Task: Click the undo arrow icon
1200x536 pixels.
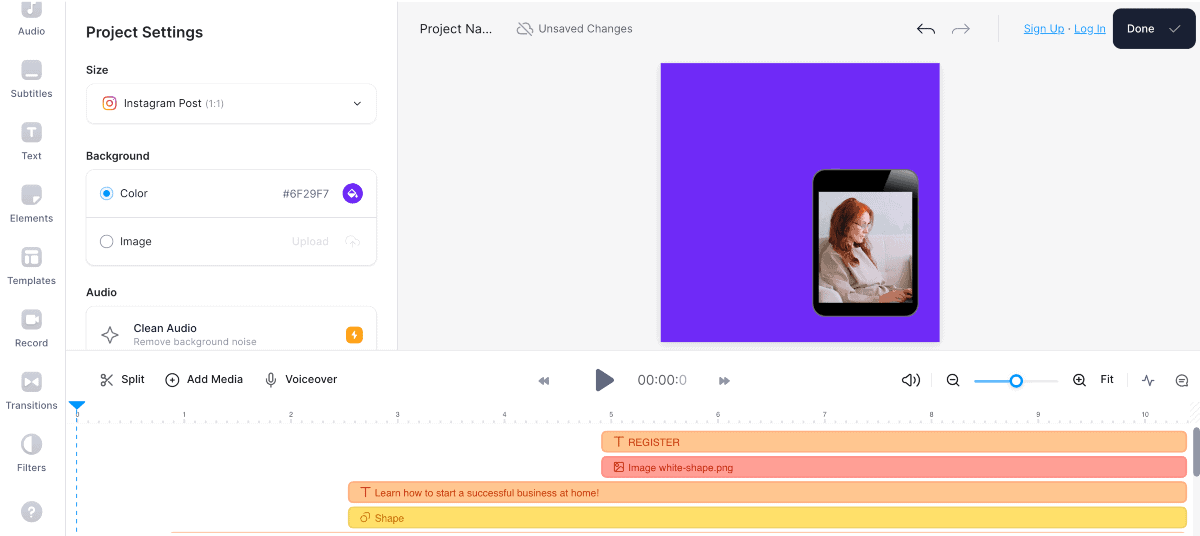Action: coord(925,29)
